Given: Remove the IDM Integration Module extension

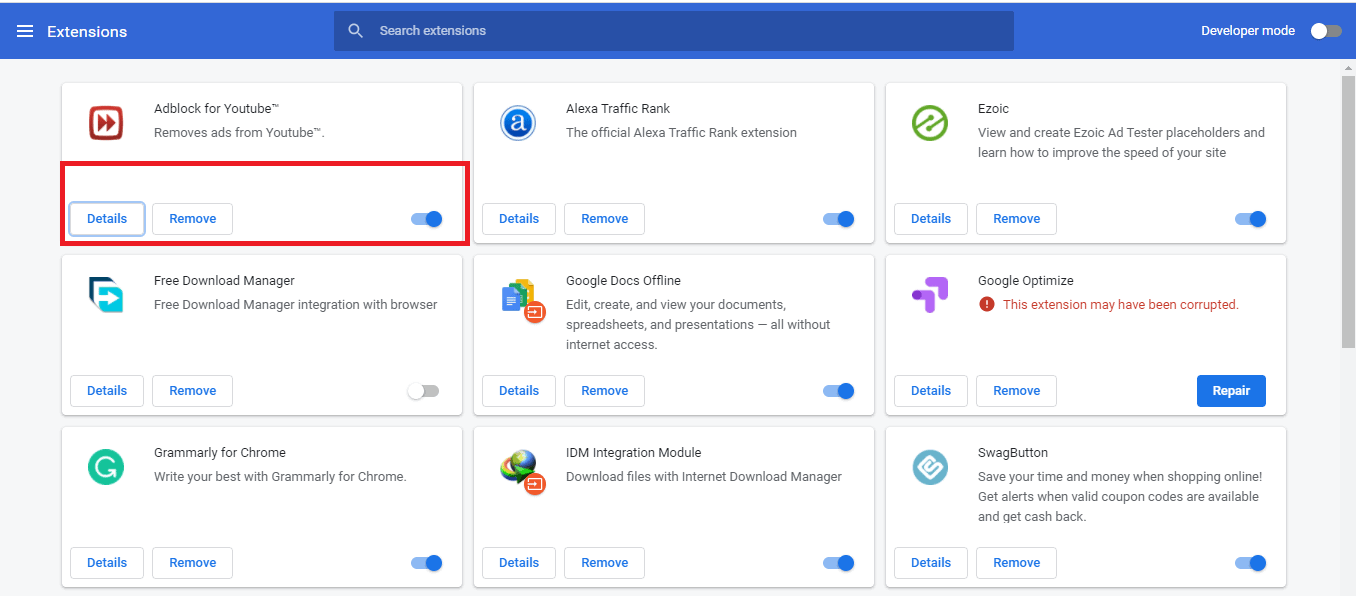Looking at the screenshot, I should click(x=604, y=563).
